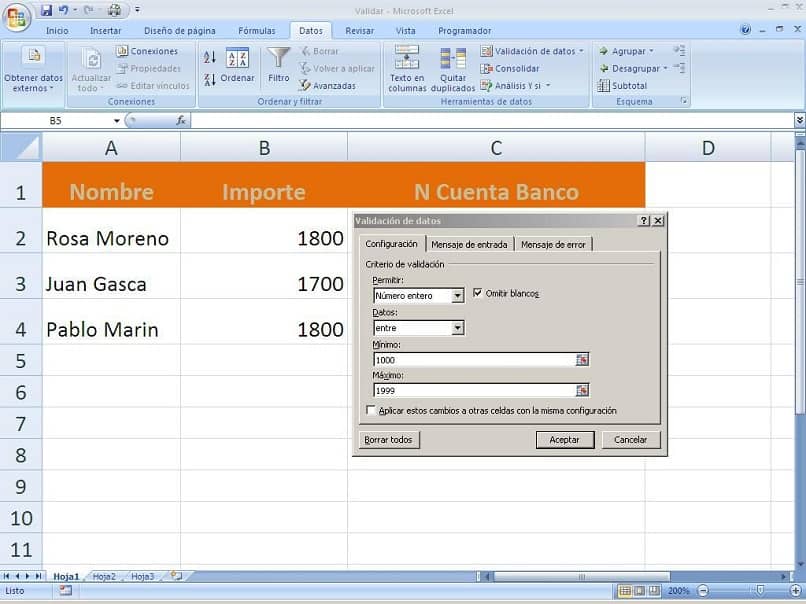Open Diseño de página tab
Viewport: 806px width, 604px height.
tap(180, 30)
